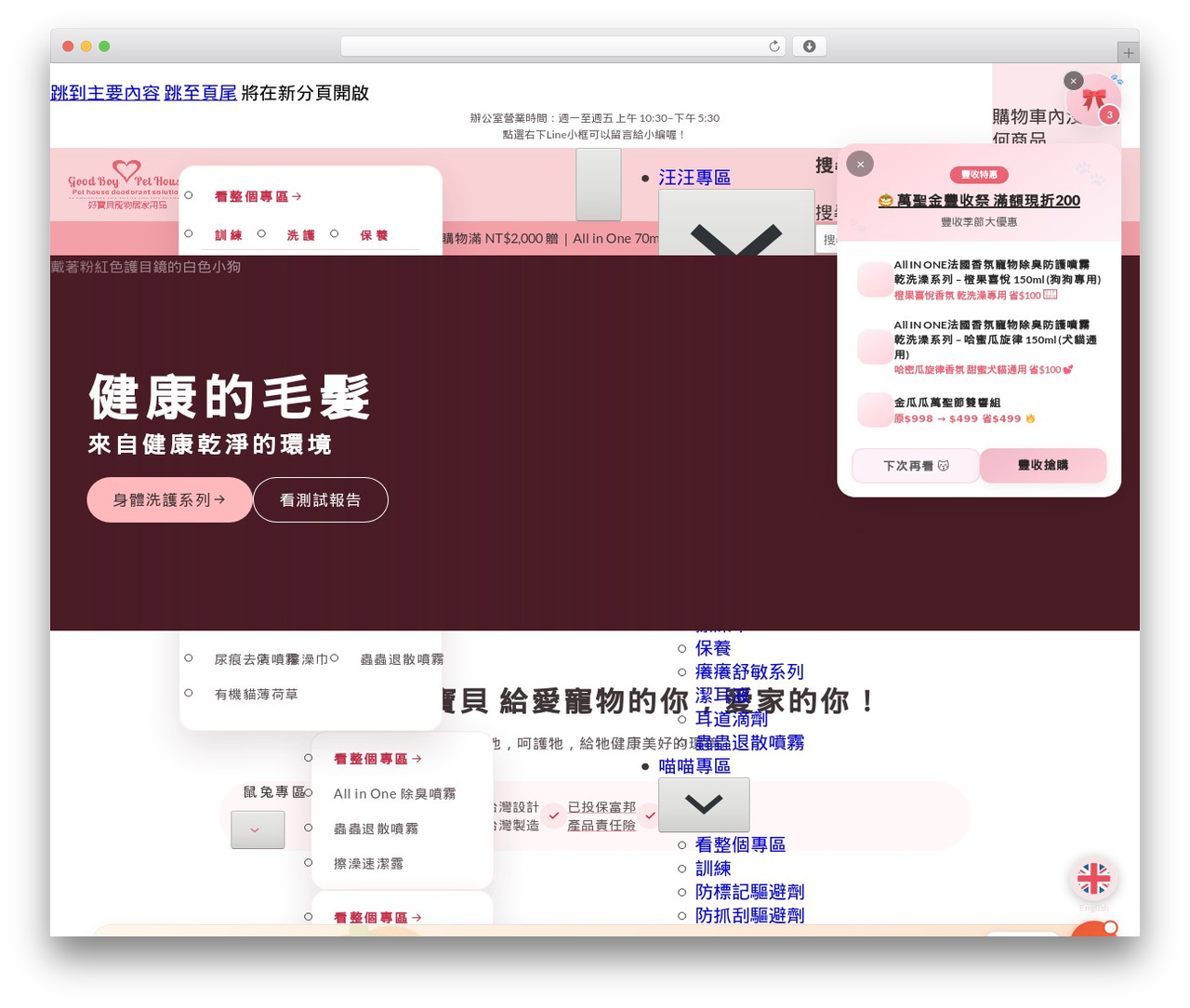Click the browser address bar
The width and height of the screenshot is (1190, 1008).
coord(562,46)
